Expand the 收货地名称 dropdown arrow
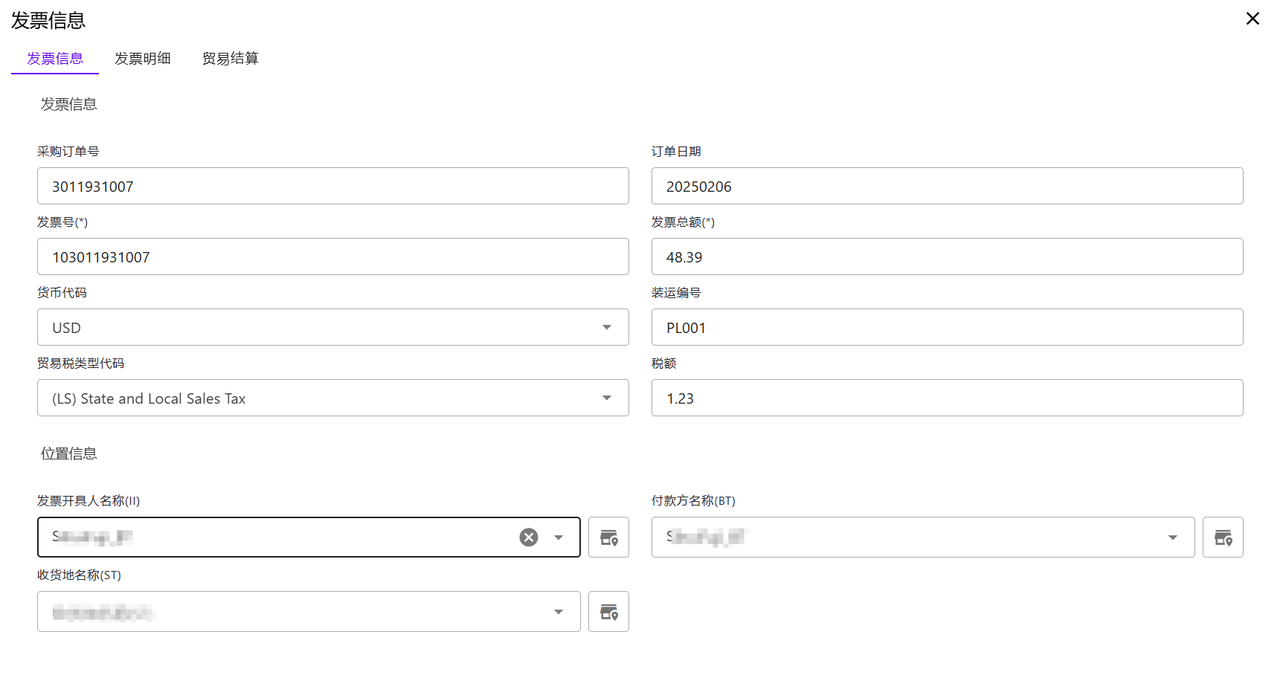Image resolution: width=1280 pixels, height=678 pixels. tap(559, 611)
